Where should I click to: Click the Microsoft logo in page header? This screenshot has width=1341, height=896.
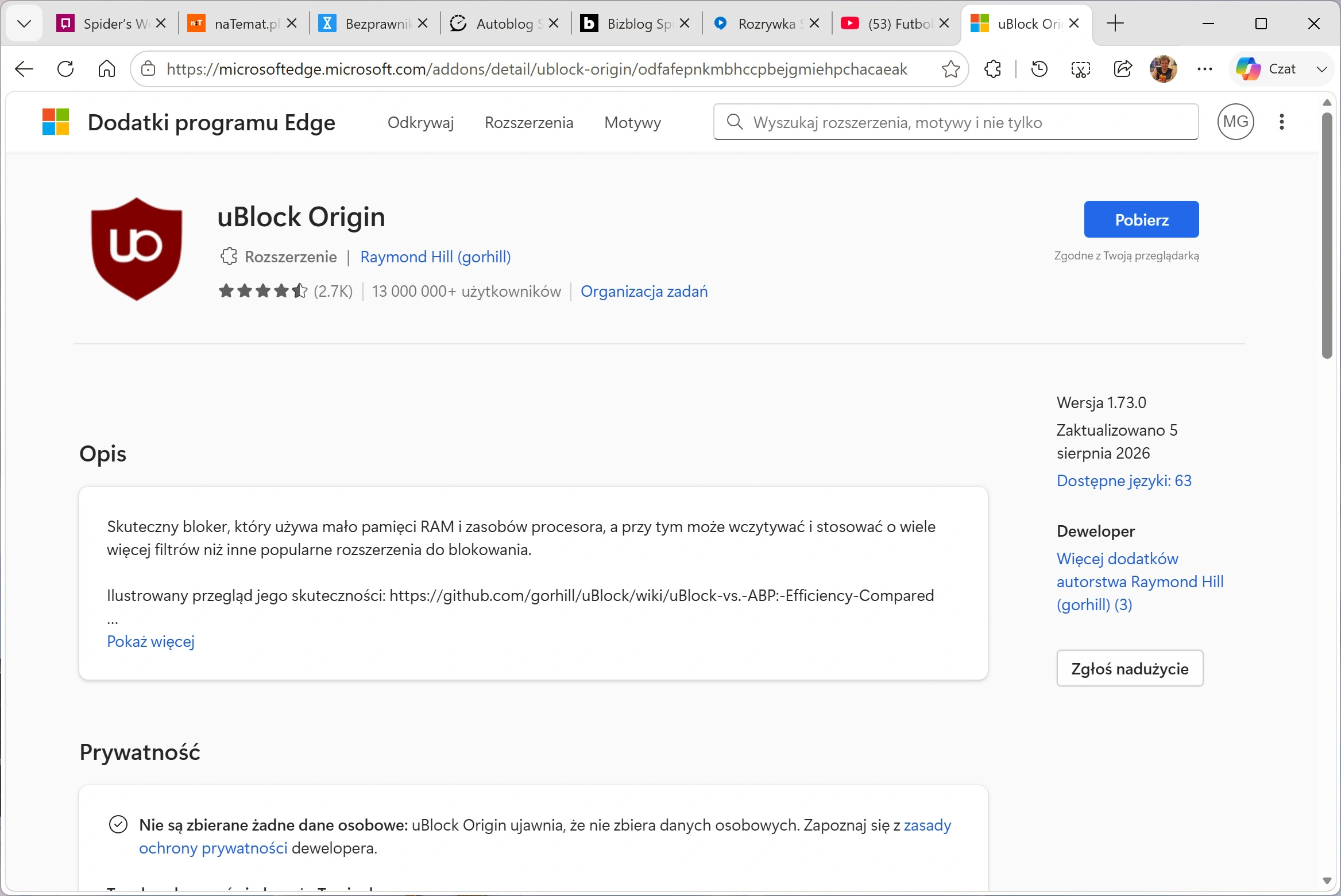[56, 122]
